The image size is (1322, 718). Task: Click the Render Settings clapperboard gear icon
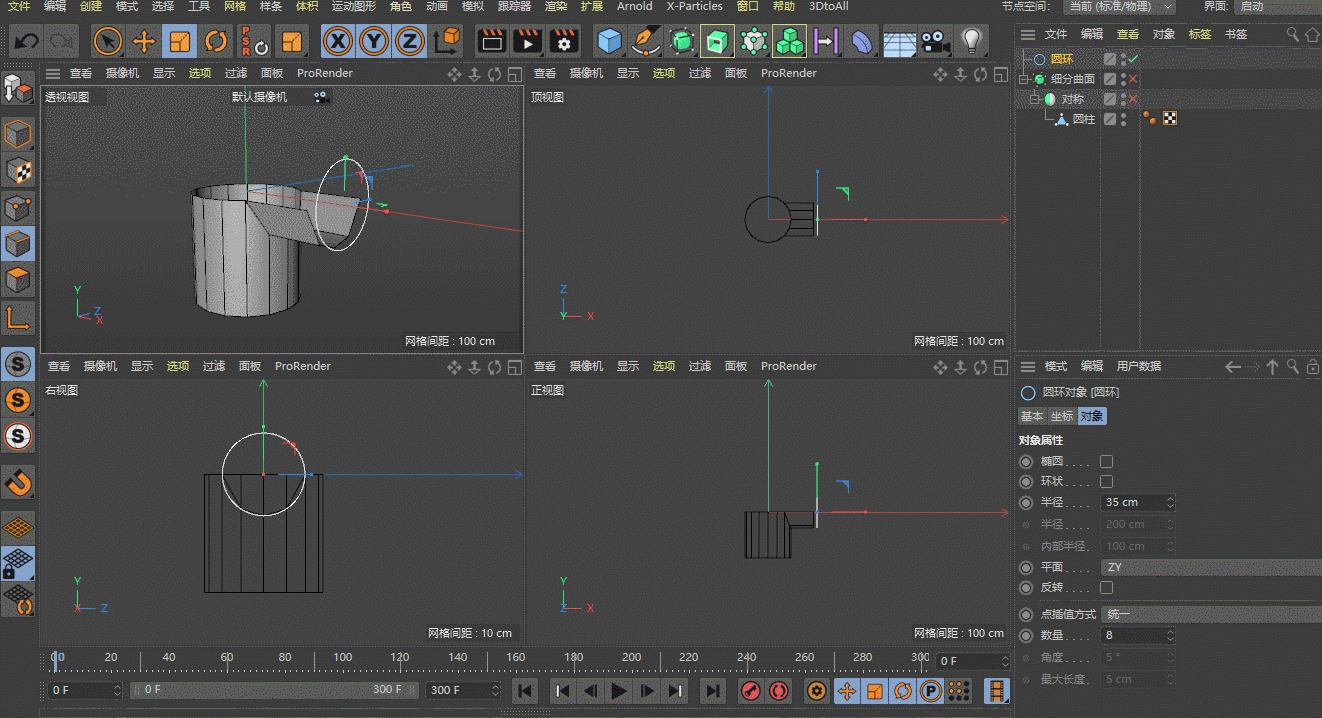point(564,41)
